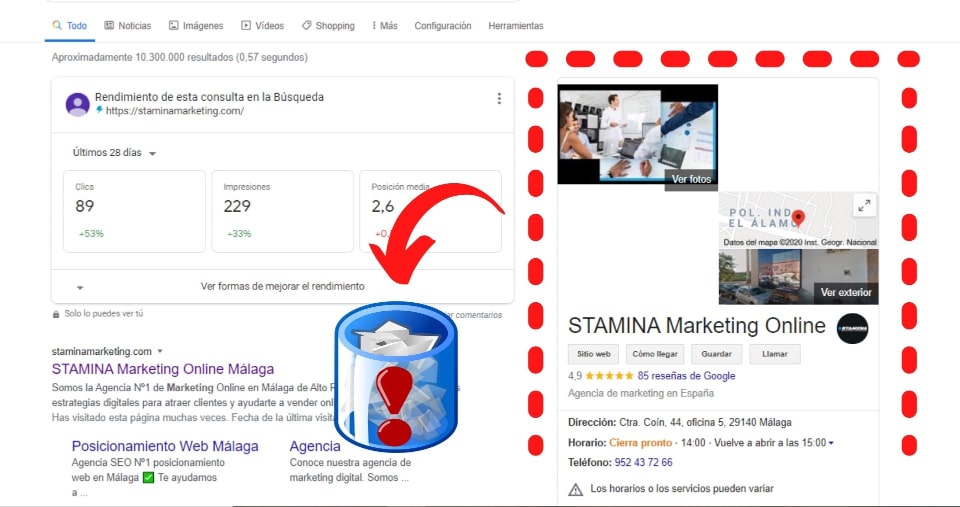Select the Impresiones 229 metric card

[x=282, y=211]
